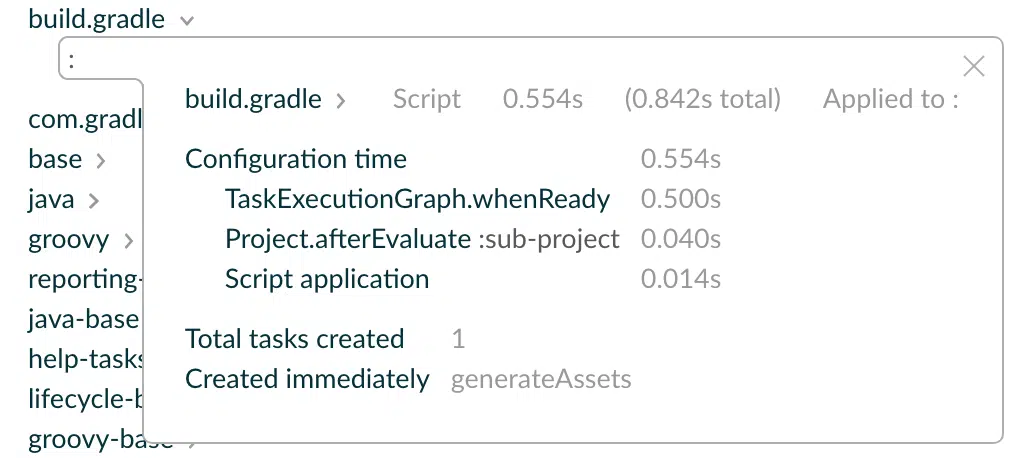
Task: Select the help-tasks list item
Action: click(85, 358)
